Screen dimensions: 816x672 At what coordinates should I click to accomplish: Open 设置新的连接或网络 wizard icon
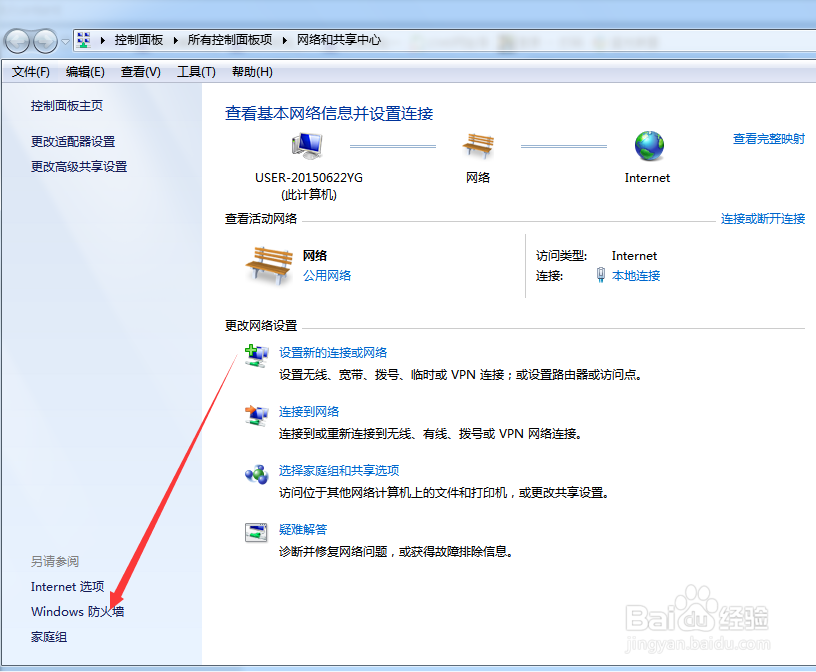(257, 355)
